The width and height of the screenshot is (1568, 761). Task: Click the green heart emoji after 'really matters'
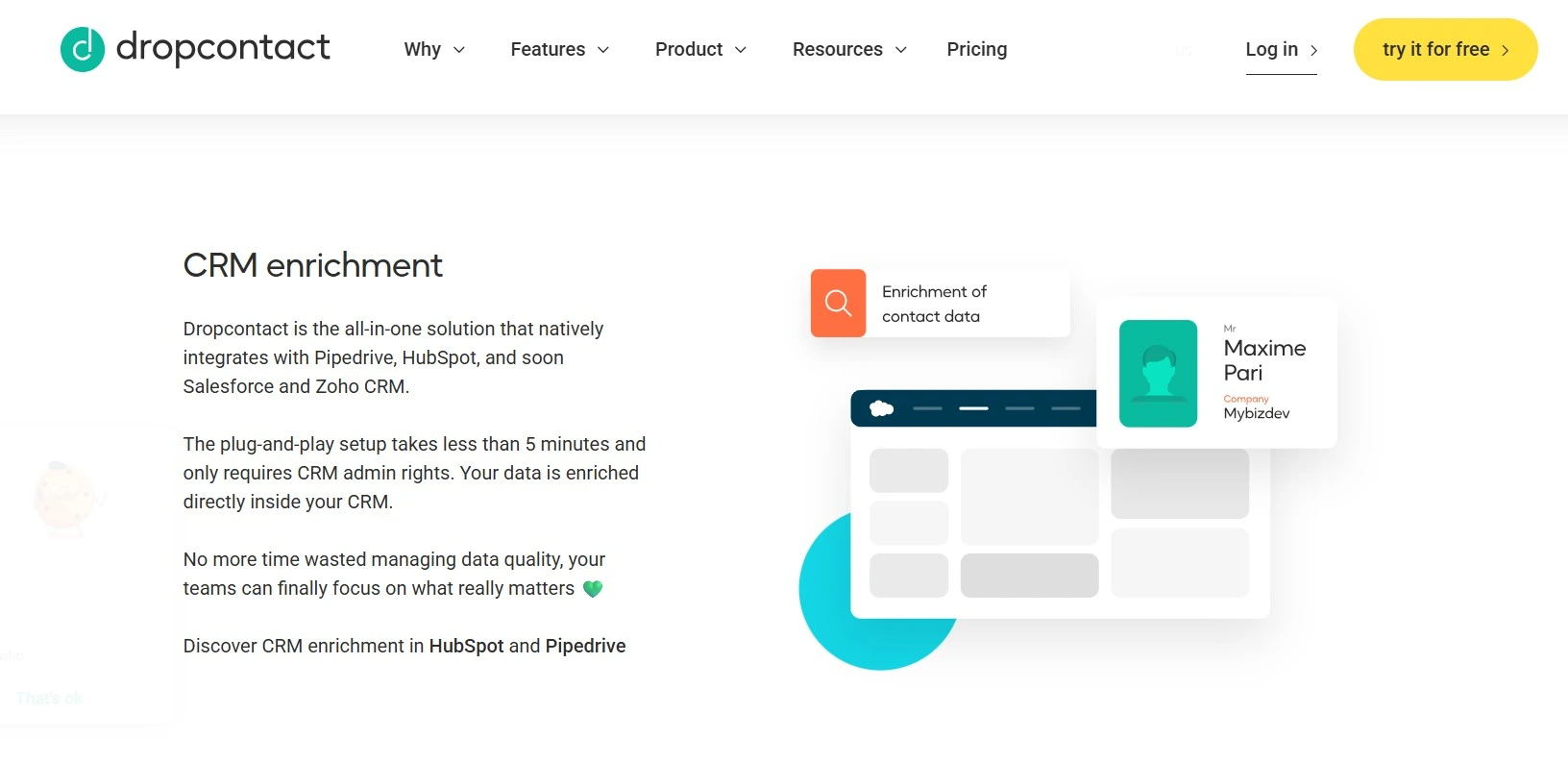click(x=593, y=589)
